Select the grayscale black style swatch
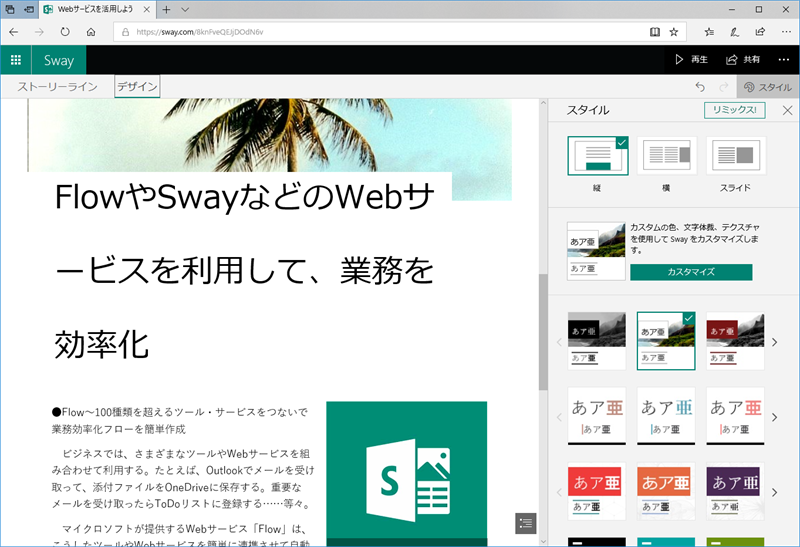Screen dimensions: 800x547 click(596, 341)
